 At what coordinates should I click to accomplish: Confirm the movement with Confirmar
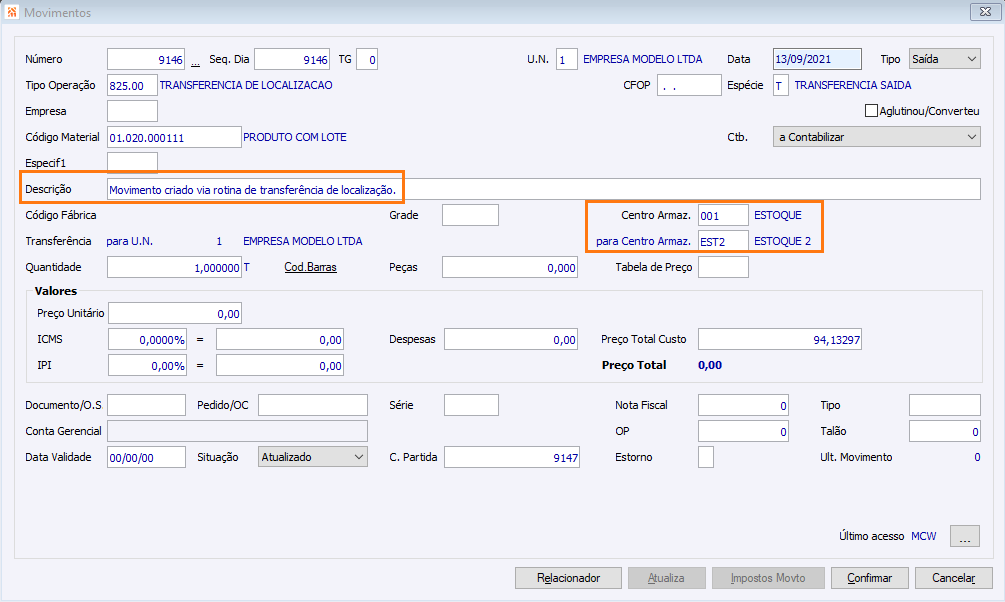coord(870,578)
